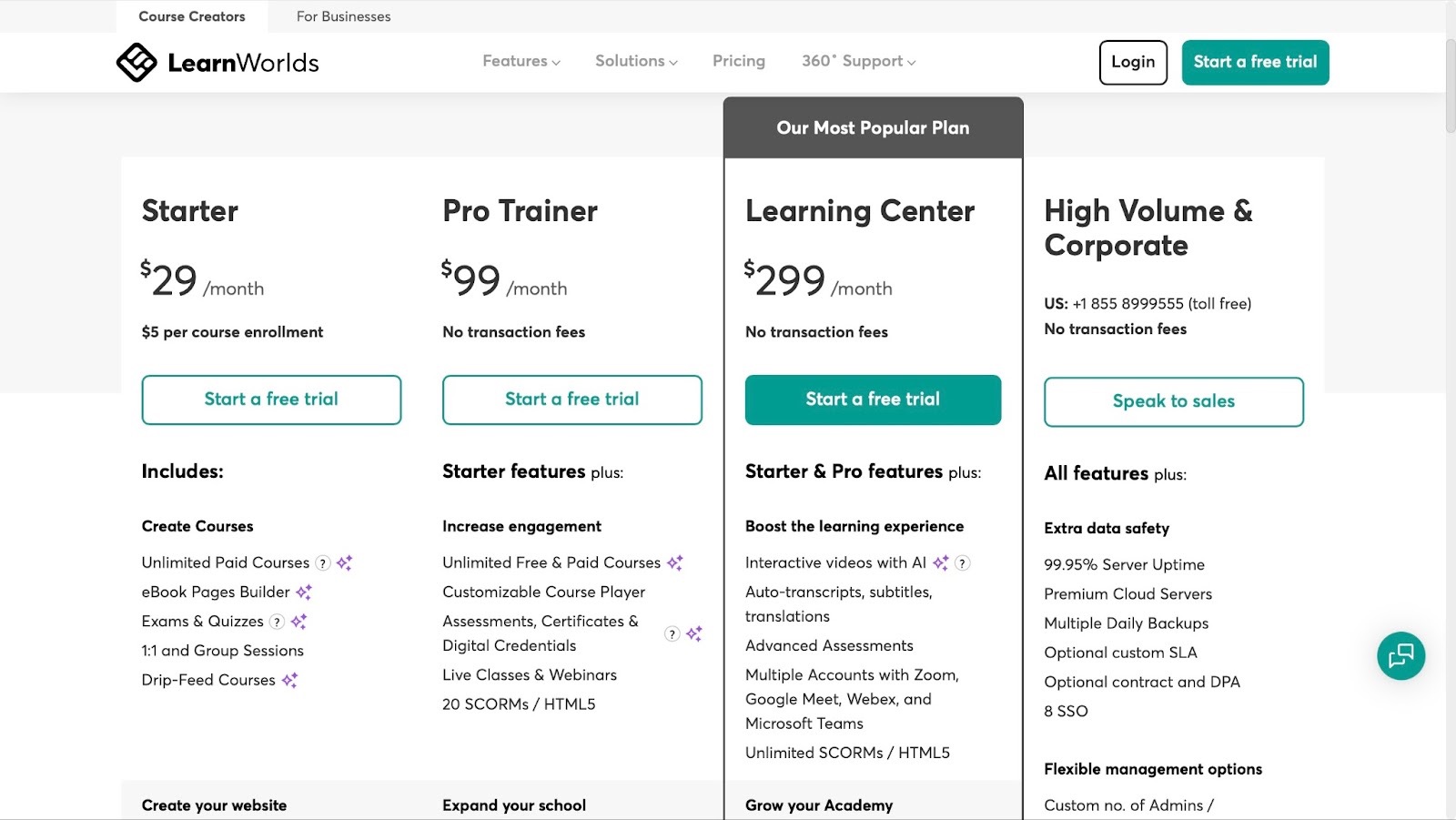This screenshot has height=820, width=1456.
Task: Open the live chat bubble icon
Action: pyautogui.click(x=1400, y=655)
